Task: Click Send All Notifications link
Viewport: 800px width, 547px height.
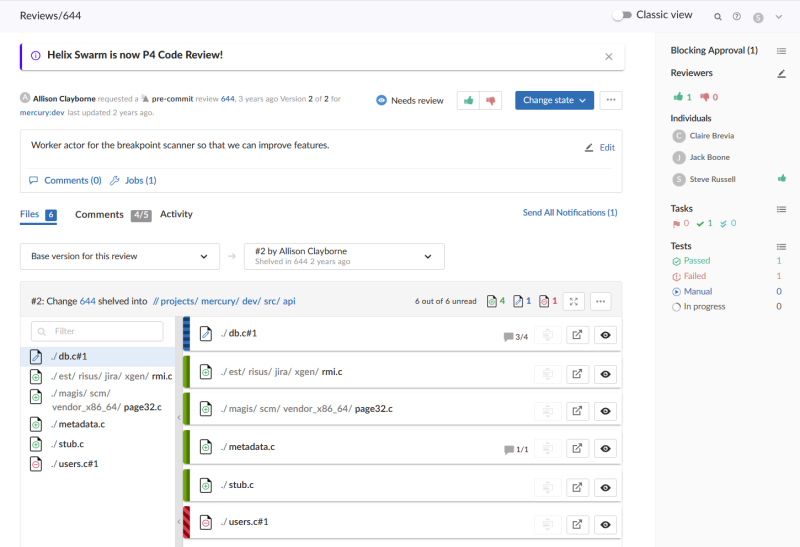Action: (x=569, y=213)
